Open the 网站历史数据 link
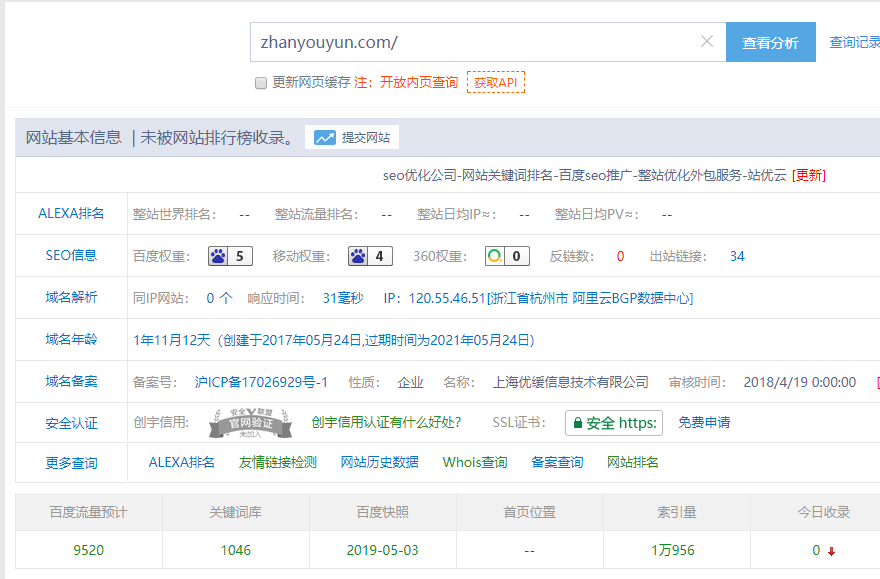This screenshot has height=579, width=880. pos(379,462)
